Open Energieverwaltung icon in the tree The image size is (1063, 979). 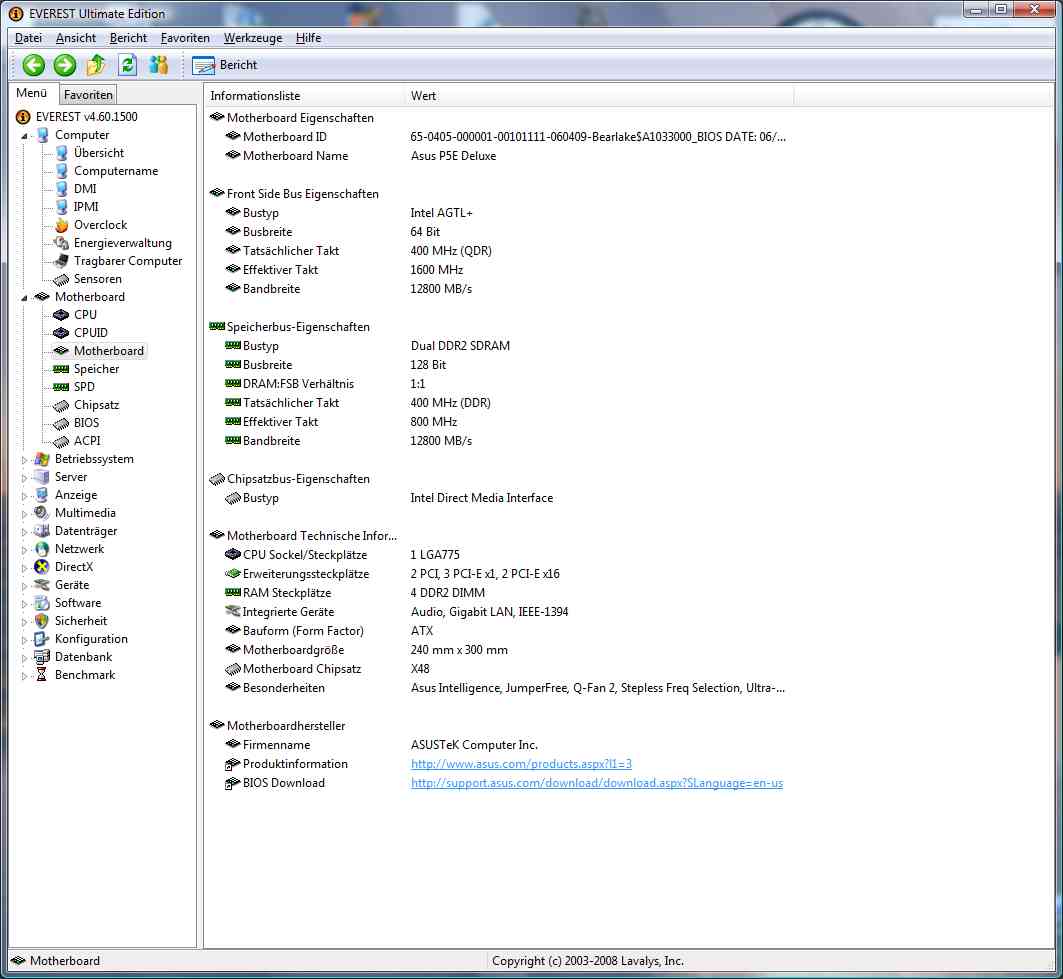pos(61,243)
